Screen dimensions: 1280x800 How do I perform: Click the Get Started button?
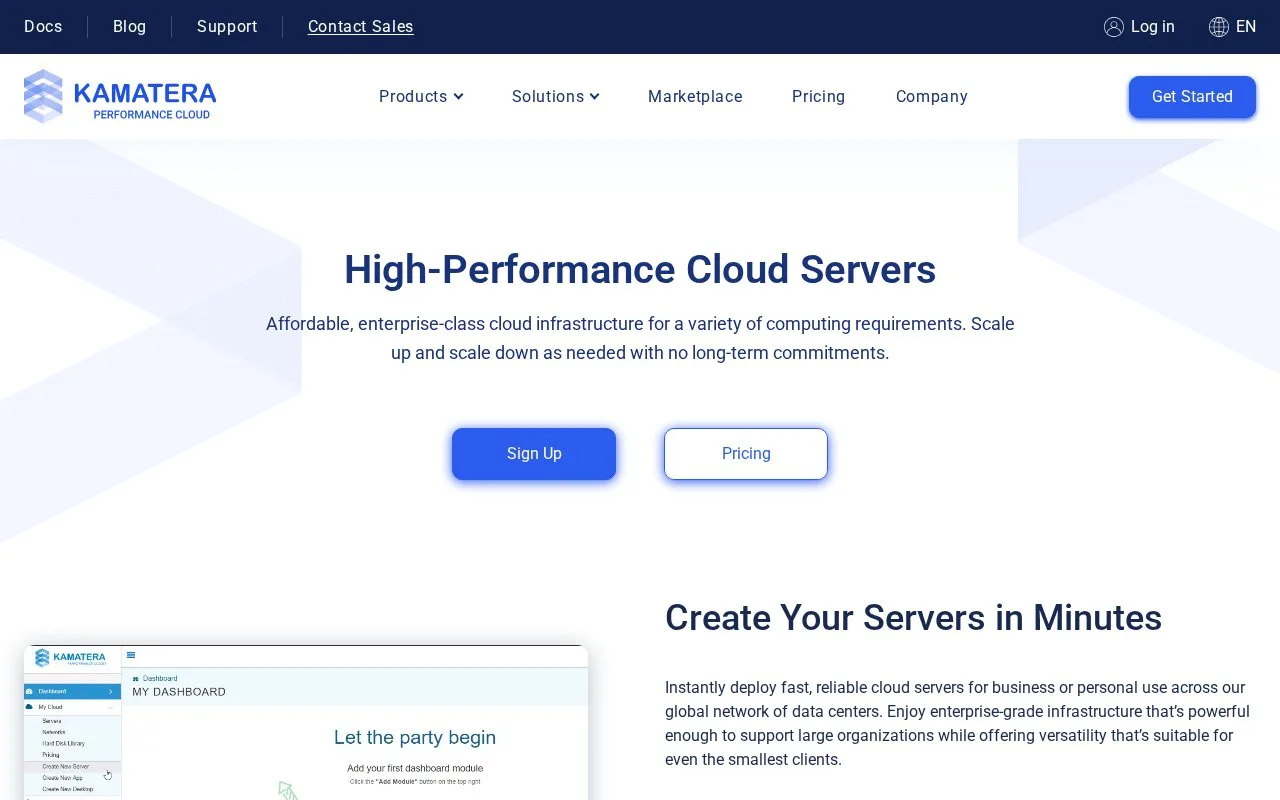1192,97
